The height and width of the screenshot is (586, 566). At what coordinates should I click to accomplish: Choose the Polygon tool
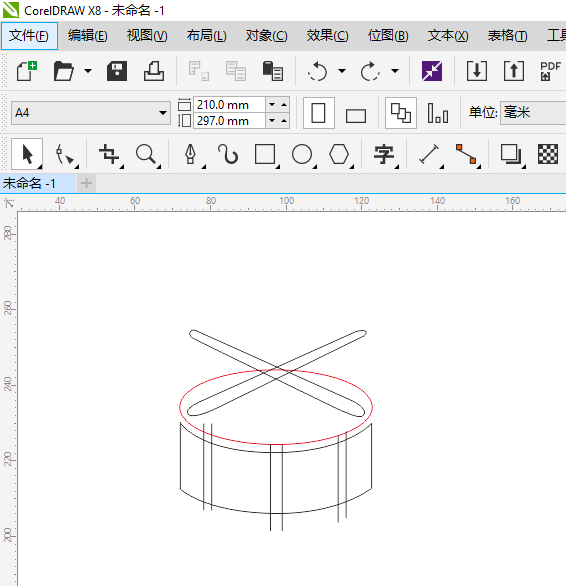(x=339, y=154)
